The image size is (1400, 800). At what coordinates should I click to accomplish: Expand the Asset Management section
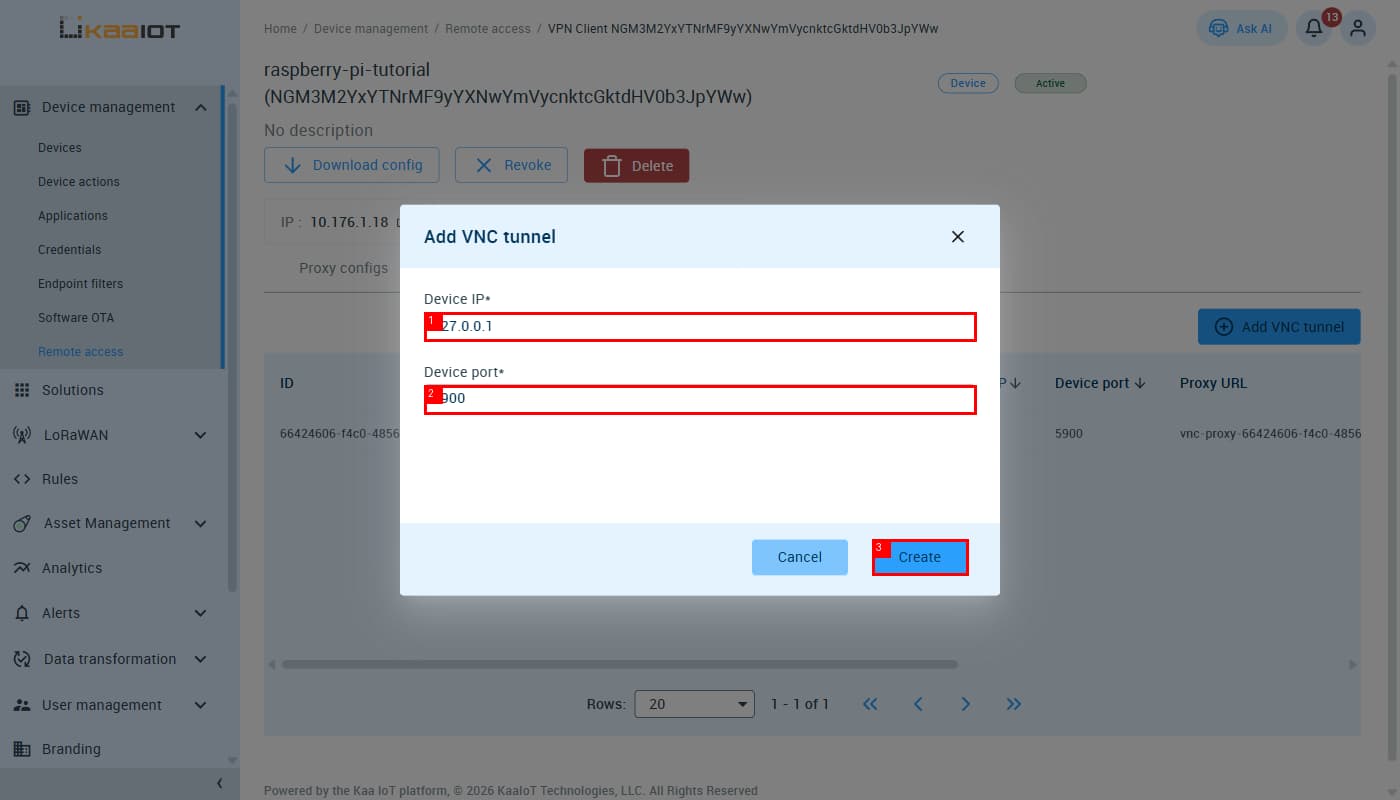click(x=201, y=523)
